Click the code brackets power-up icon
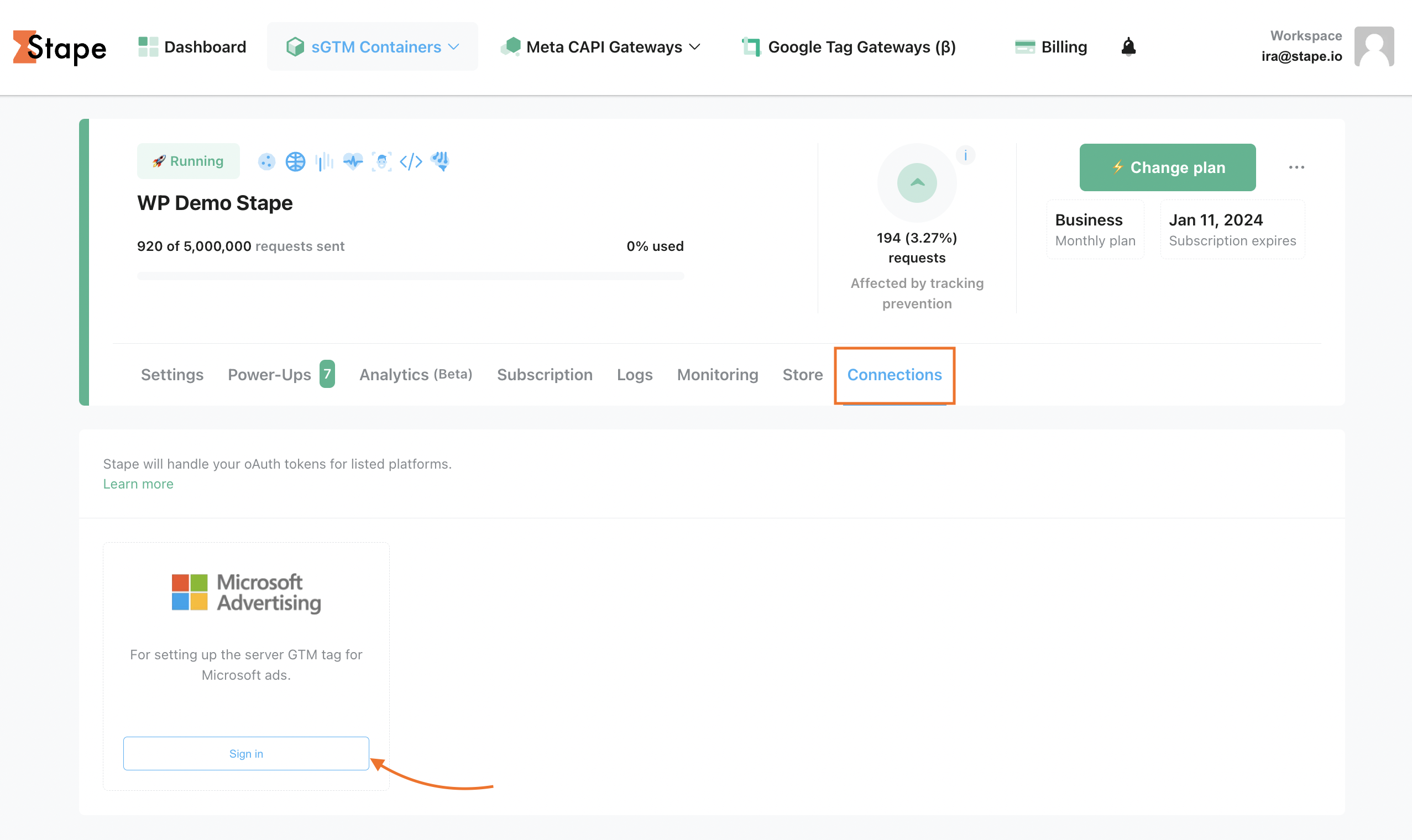The width and height of the screenshot is (1412, 840). (x=410, y=162)
